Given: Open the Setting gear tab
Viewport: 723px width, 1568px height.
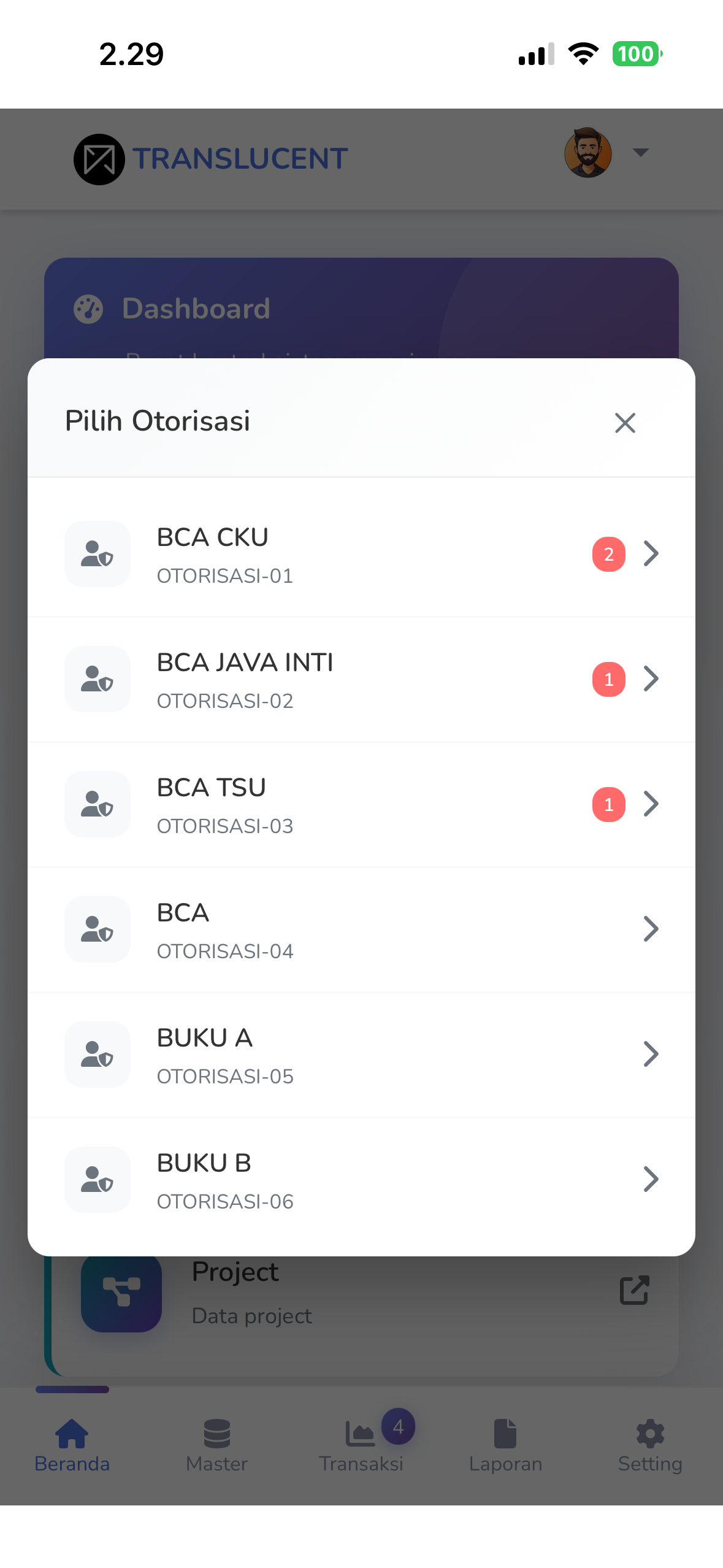Looking at the screenshot, I should tap(650, 1446).
